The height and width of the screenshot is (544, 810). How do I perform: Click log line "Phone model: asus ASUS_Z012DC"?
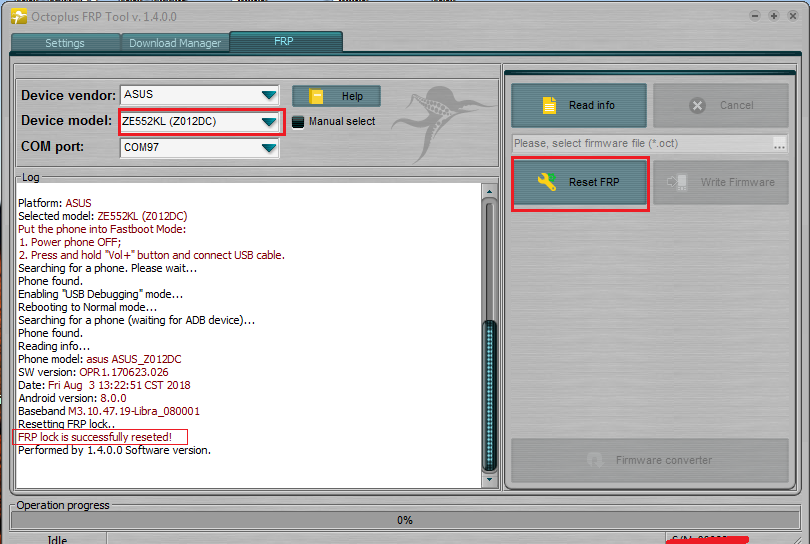coord(100,360)
